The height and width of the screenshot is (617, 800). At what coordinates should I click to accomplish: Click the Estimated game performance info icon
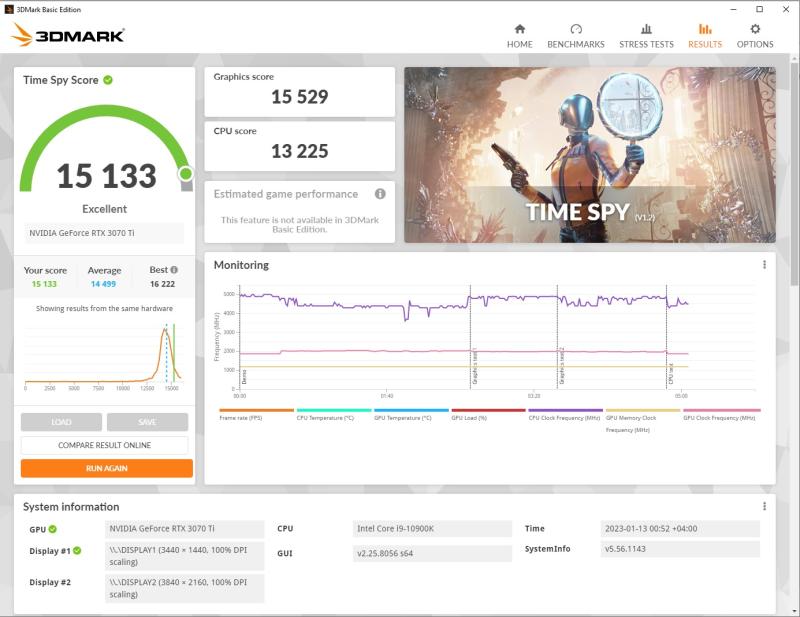[x=380, y=194]
